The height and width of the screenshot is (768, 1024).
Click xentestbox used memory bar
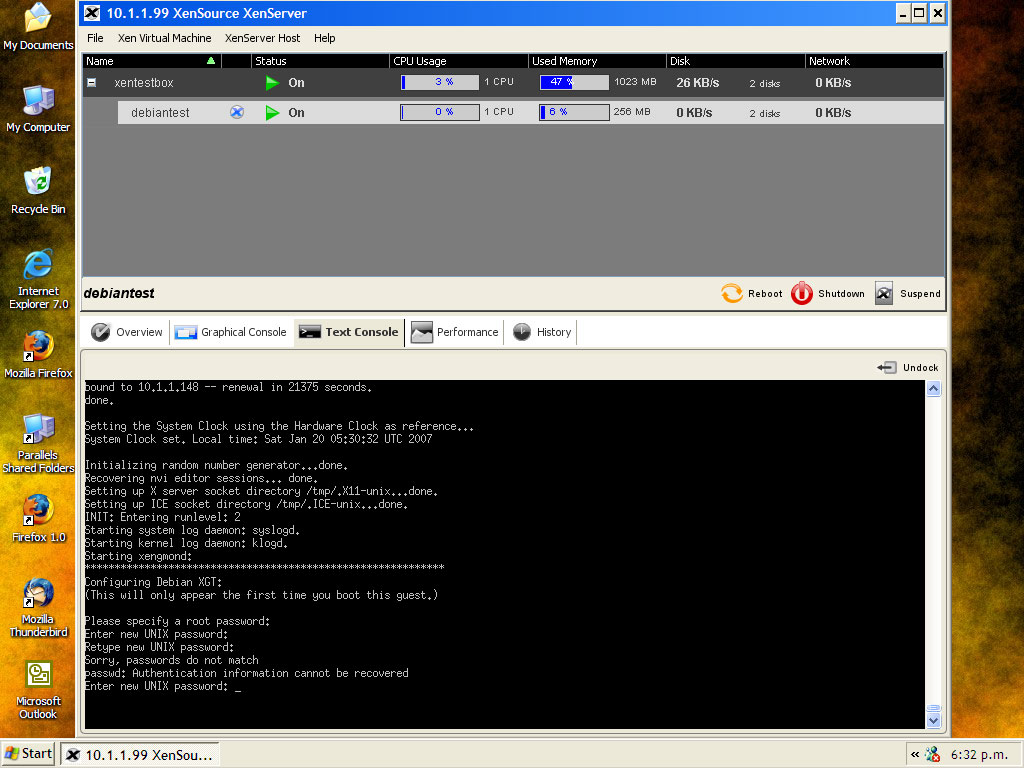pyautogui.click(x=574, y=82)
